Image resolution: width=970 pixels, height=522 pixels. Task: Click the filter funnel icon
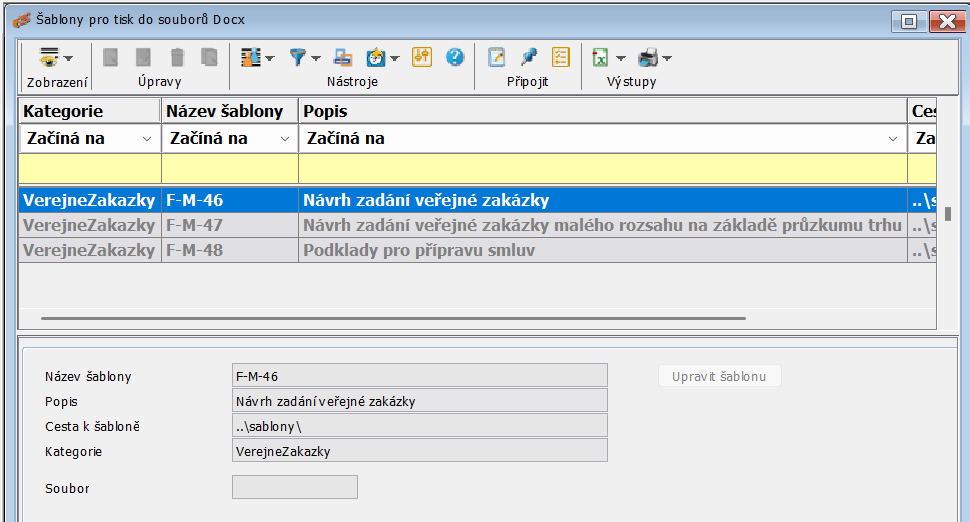point(298,58)
